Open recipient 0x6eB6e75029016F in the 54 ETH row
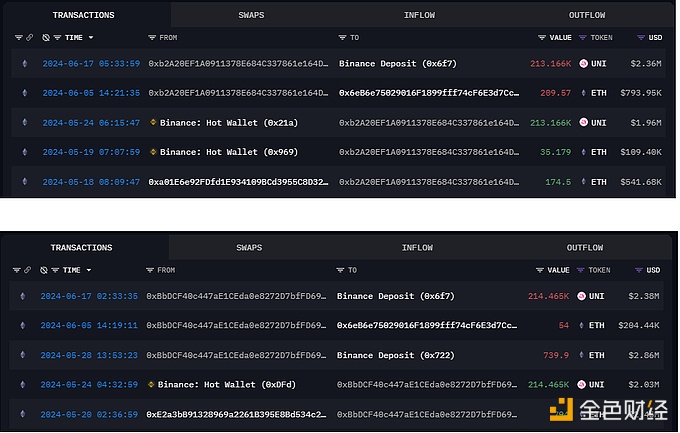680x433 pixels. tap(427, 326)
